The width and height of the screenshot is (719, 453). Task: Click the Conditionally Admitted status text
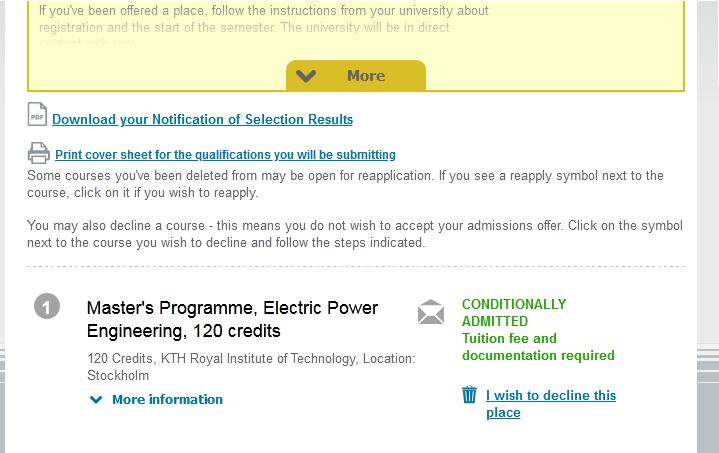[514, 313]
